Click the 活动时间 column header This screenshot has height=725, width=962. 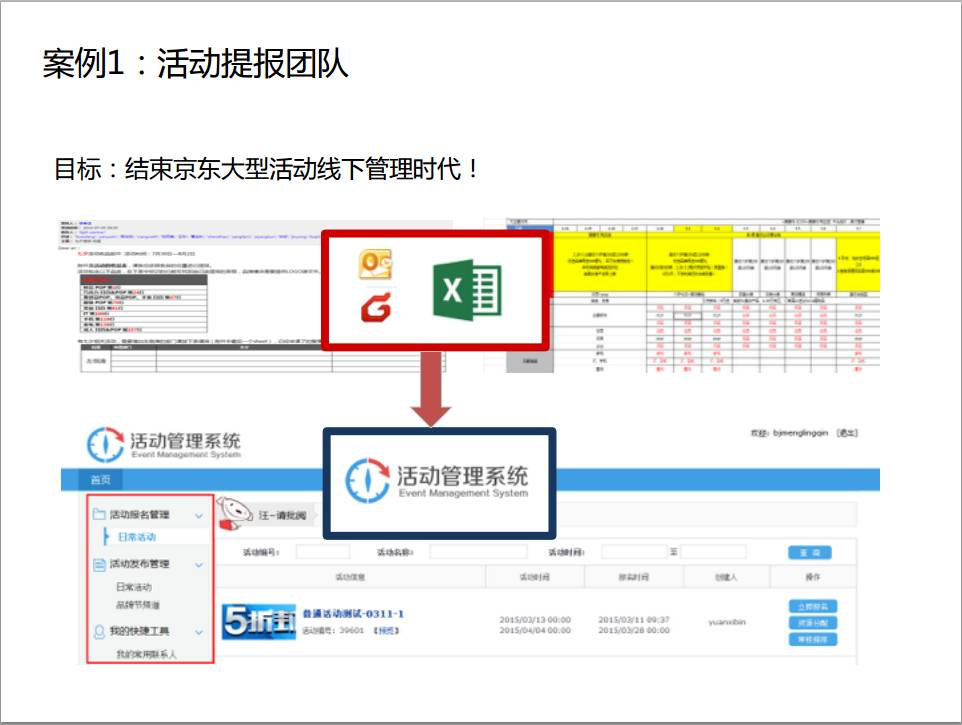[x=534, y=577]
